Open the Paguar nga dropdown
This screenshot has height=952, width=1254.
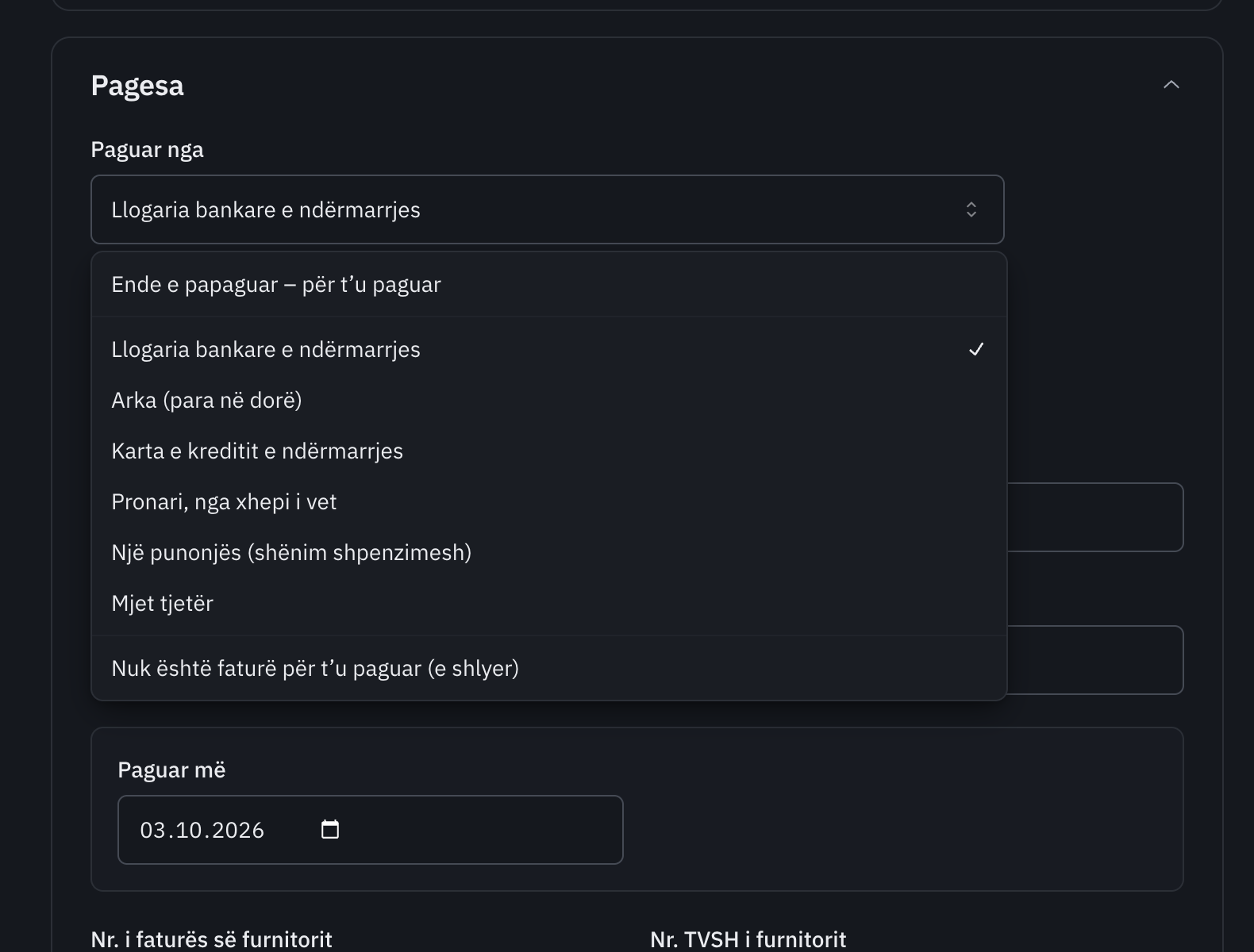point(548,209)
